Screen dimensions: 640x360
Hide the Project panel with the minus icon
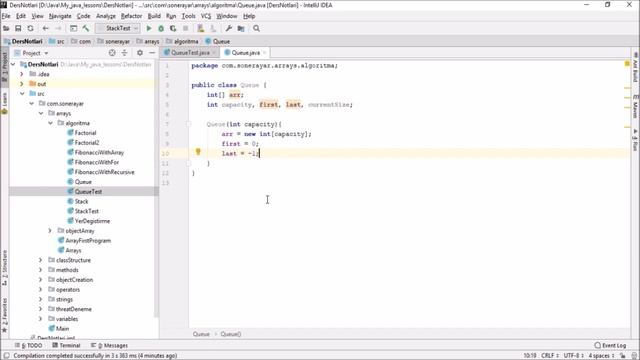[152, 53]
